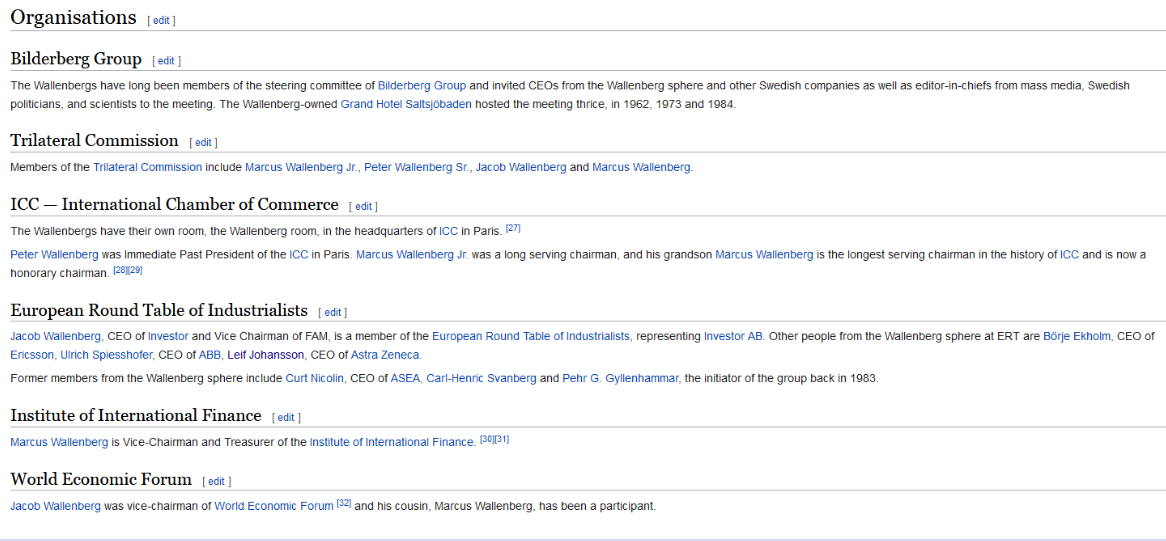Open the Ulrich Spiesshofer link
1166x541 pixels.
pos(106,354)
